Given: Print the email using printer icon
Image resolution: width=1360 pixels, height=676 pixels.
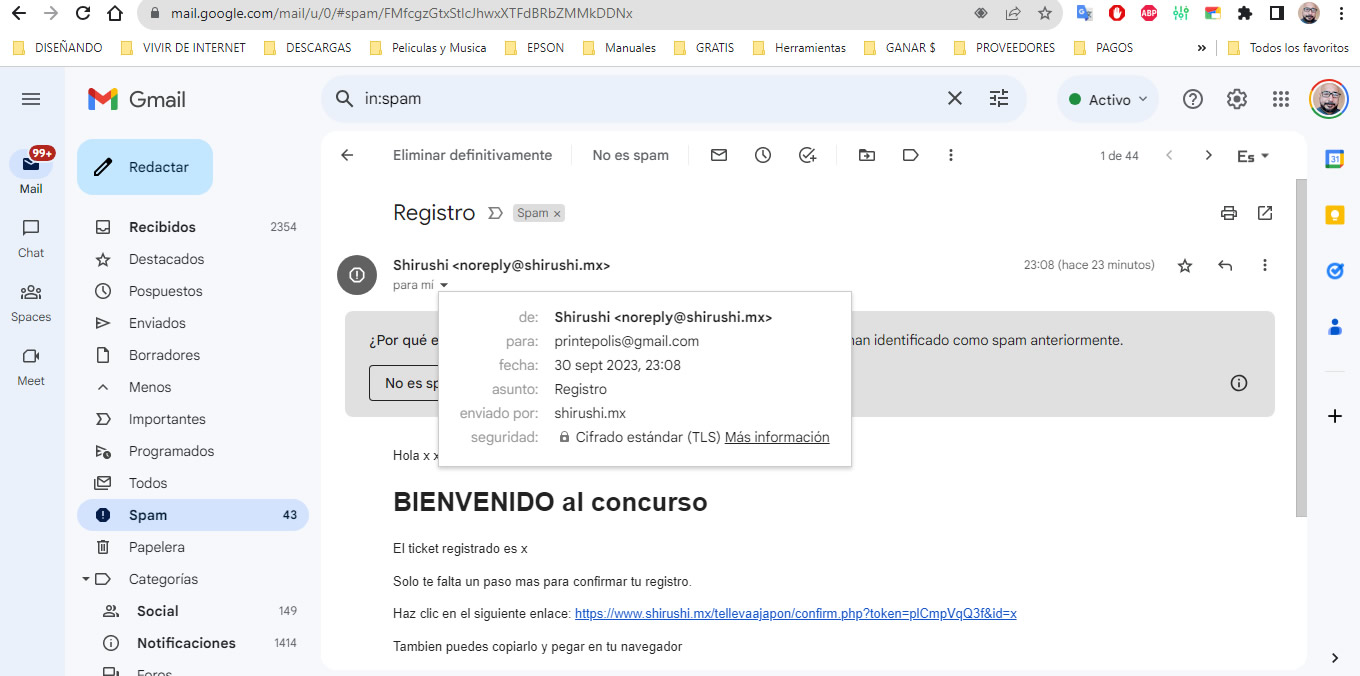Looking at the screenshot, I should point(1229,213).
